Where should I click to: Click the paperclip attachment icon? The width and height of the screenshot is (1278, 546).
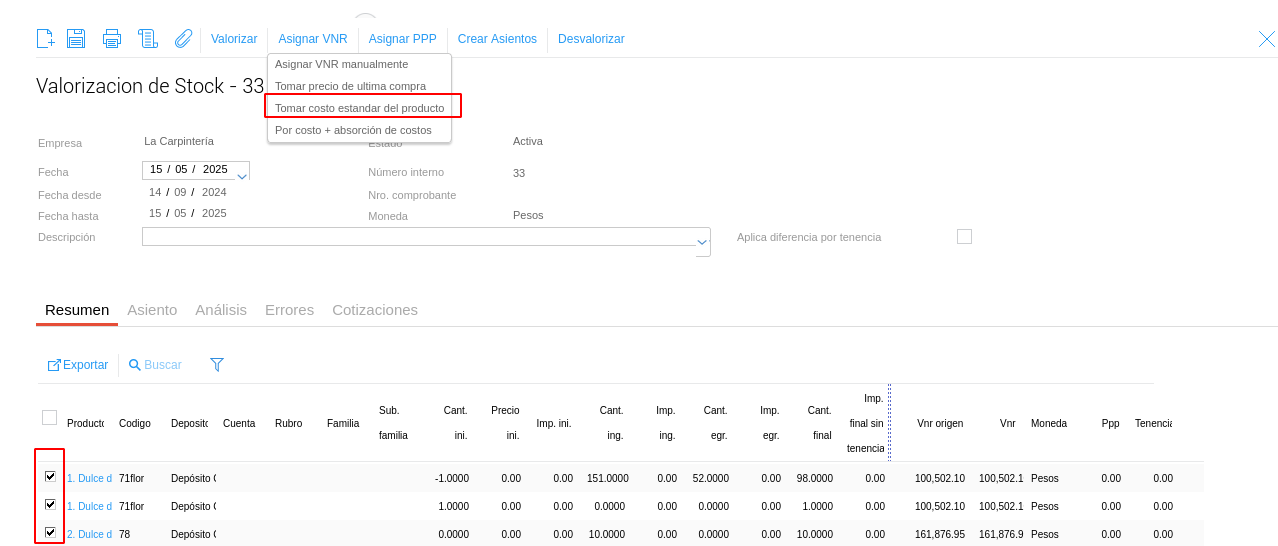point(183,39)
